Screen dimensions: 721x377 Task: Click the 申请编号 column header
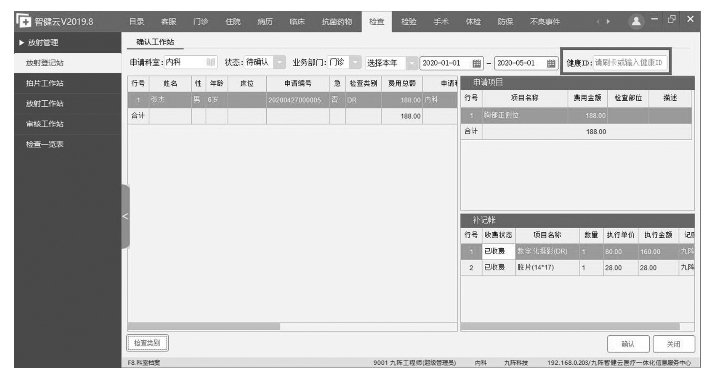coord(298,84)
